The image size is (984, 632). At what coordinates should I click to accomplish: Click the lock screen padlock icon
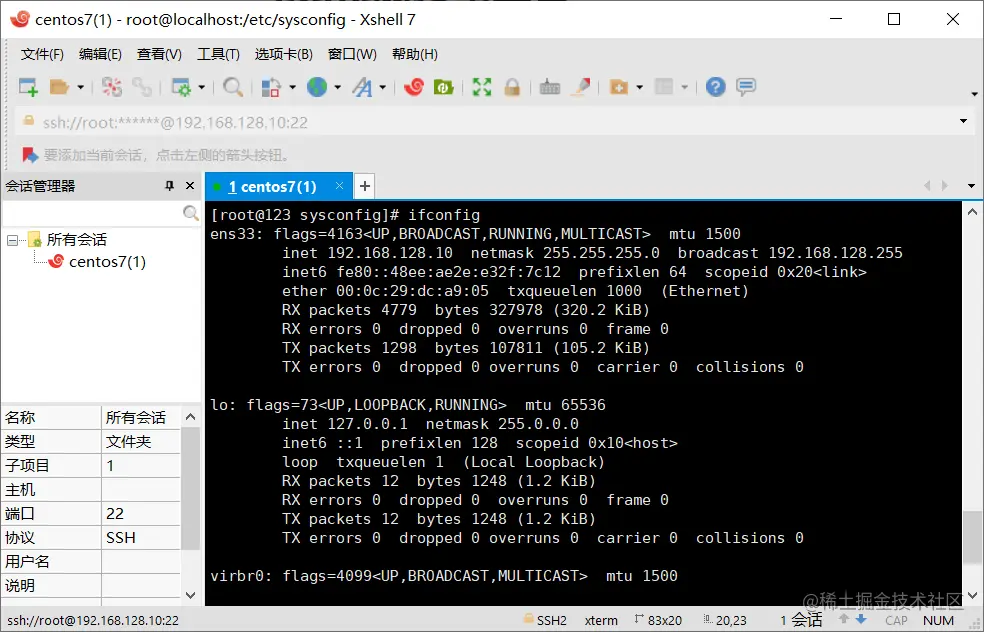click(x=512, y=87)
